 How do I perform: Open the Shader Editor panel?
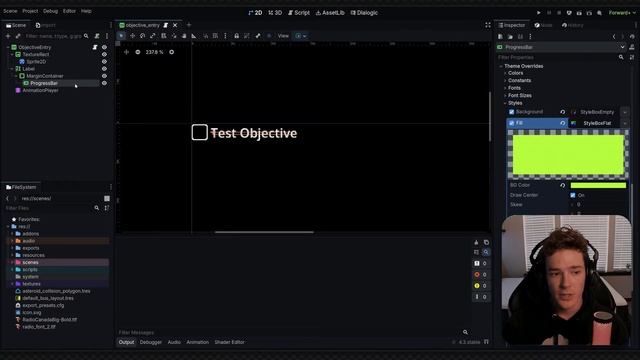click(x=229, y=342)
